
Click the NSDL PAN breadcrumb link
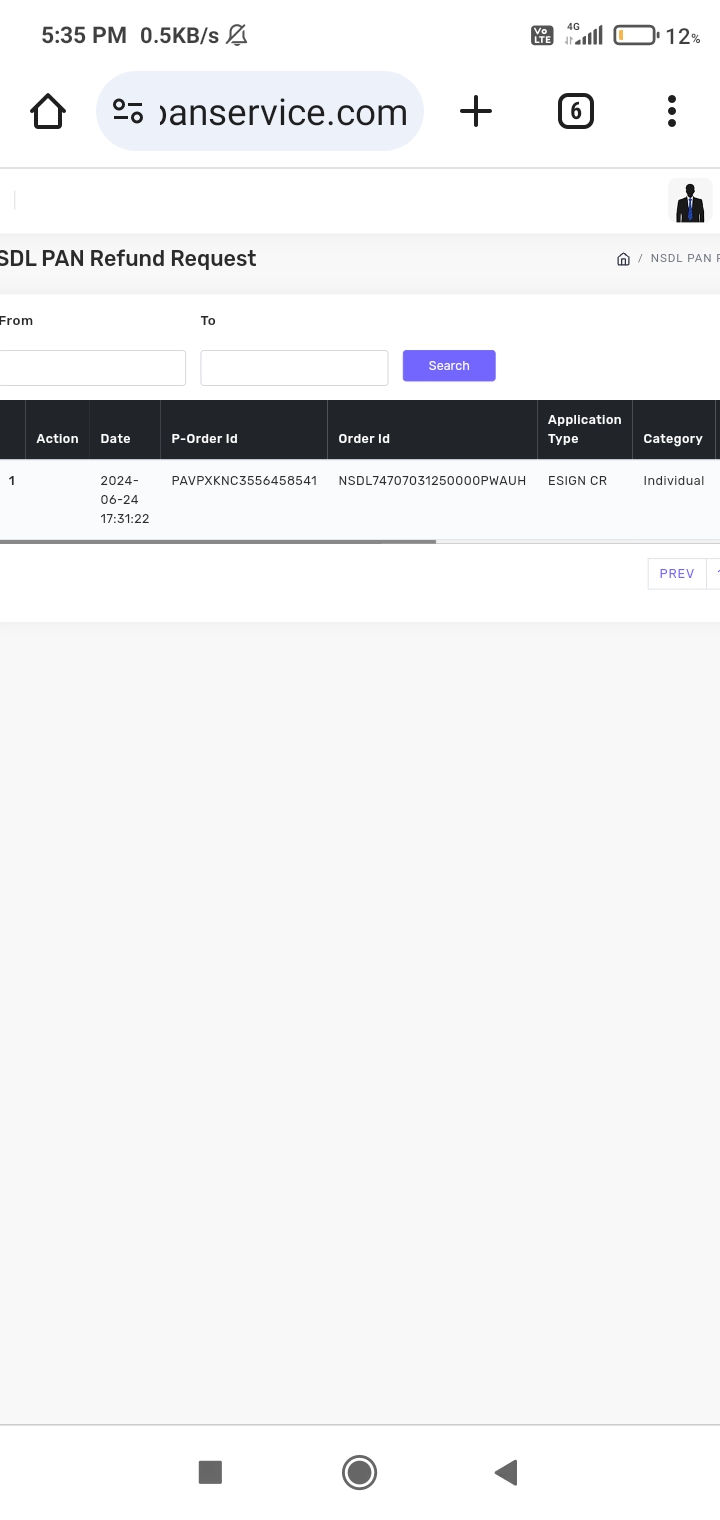tap(682, 259)
